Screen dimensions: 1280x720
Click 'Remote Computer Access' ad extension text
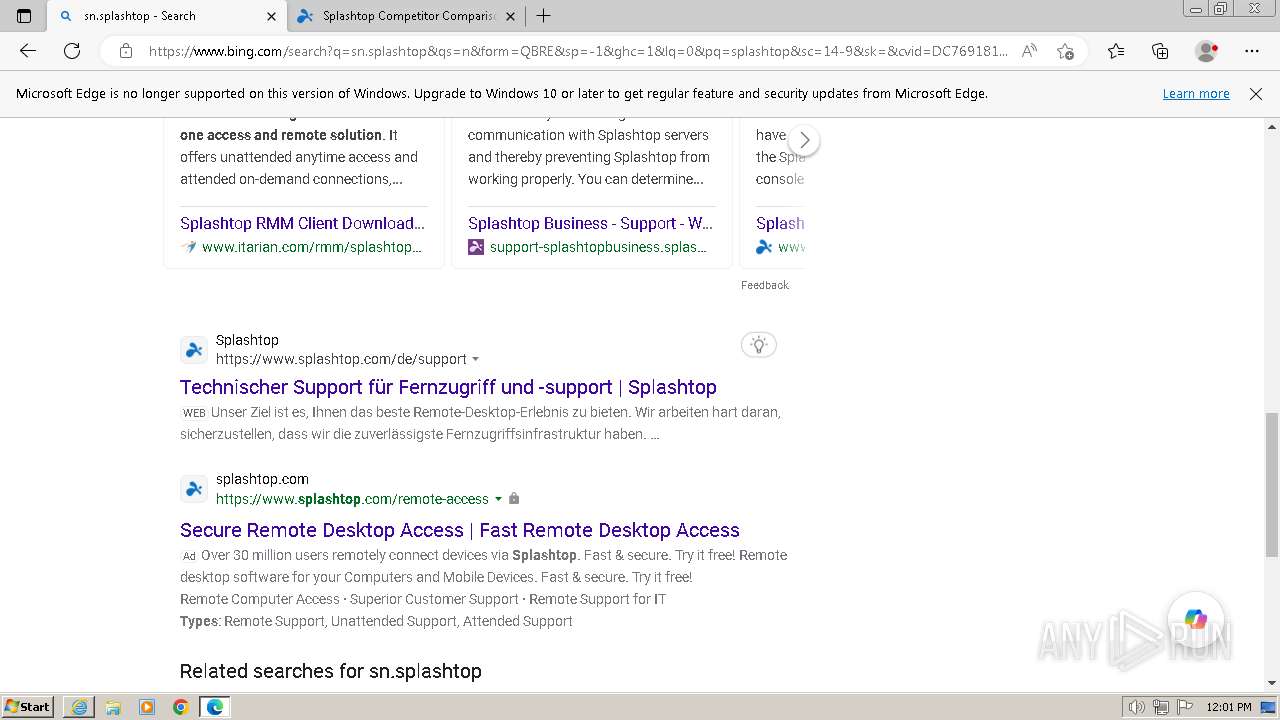coord(260,599)
